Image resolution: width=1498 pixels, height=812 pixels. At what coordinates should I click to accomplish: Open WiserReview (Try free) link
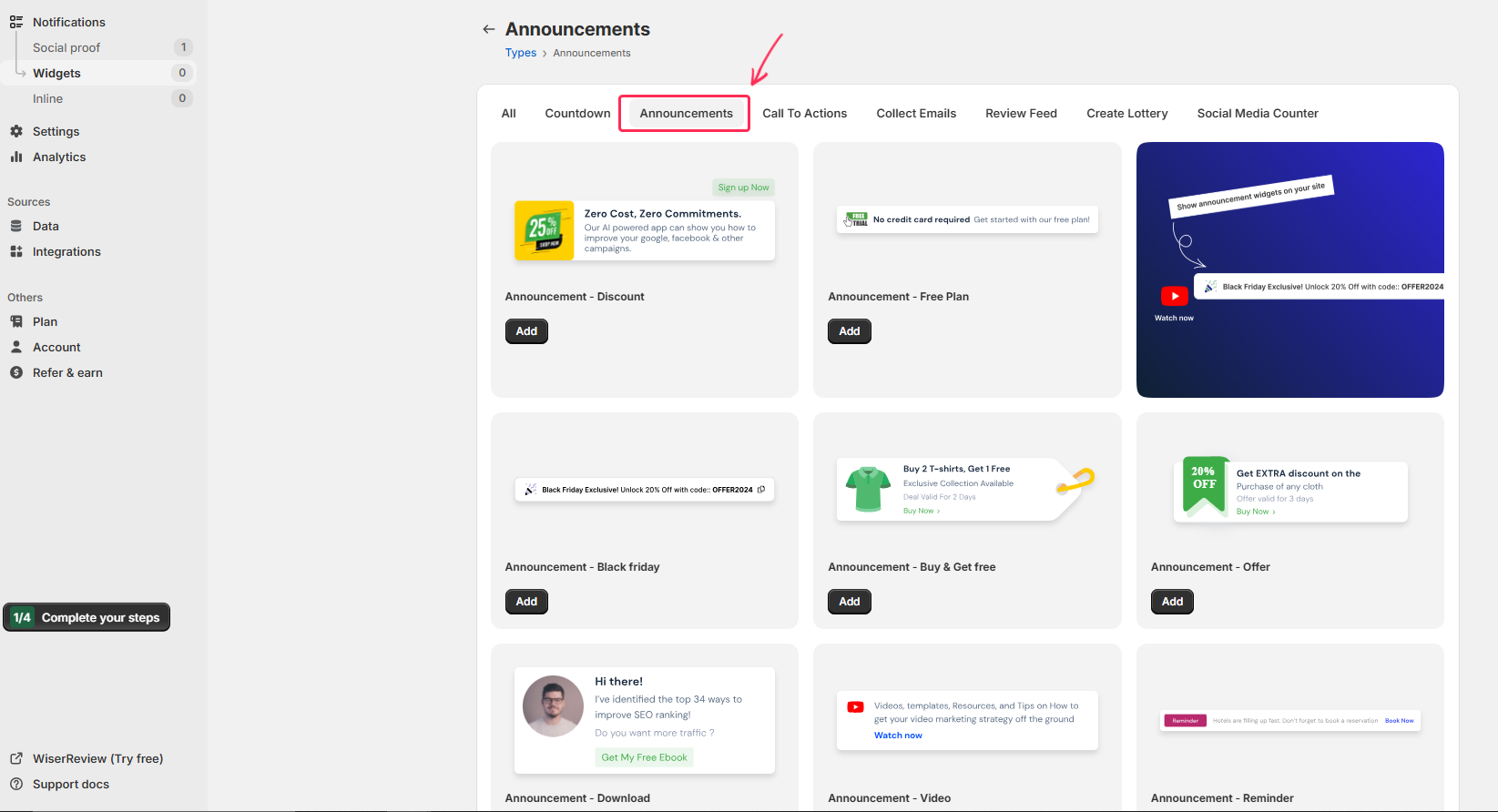(97, 758)
